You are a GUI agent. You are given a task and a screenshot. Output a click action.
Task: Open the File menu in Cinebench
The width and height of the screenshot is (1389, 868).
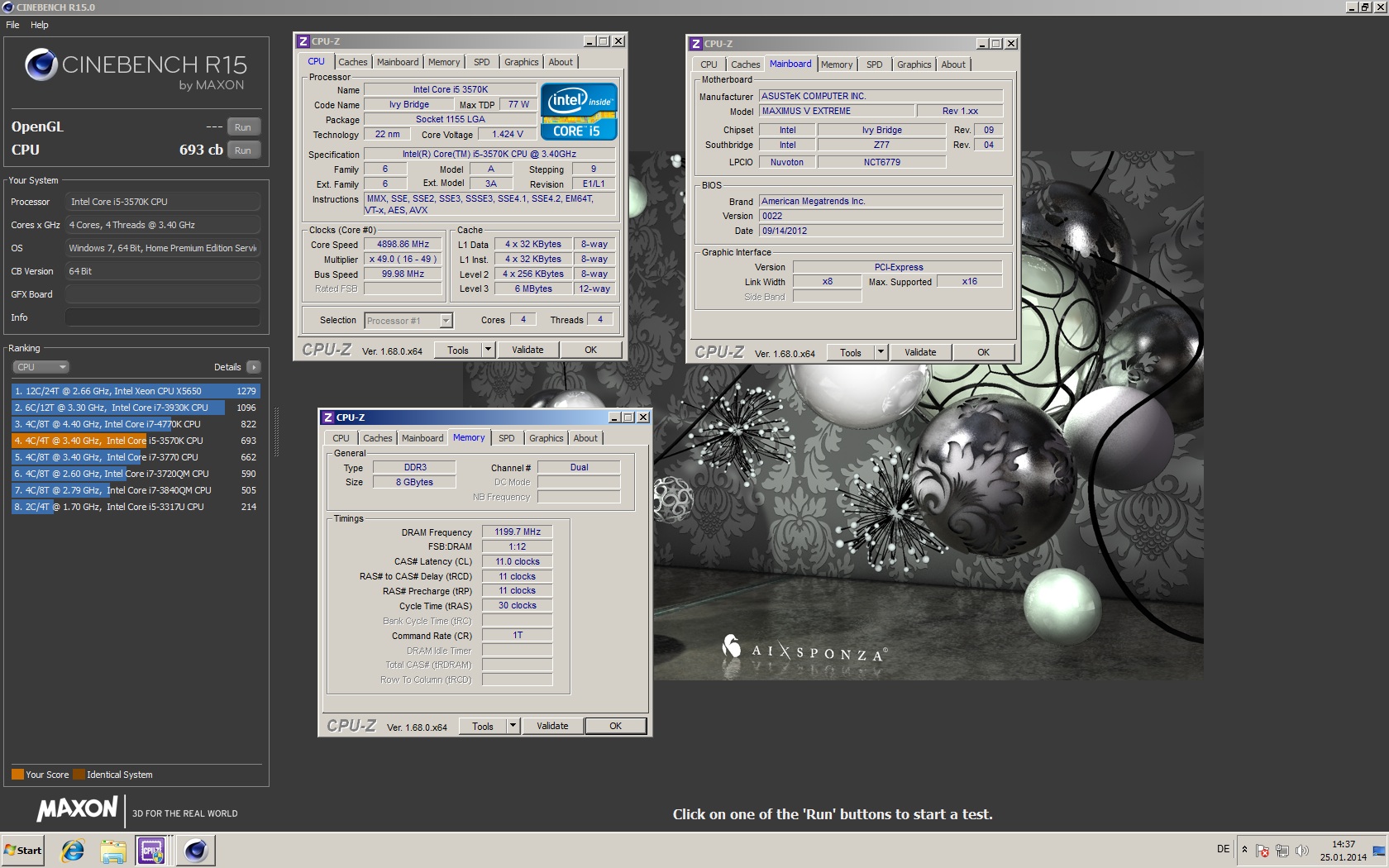12,25
